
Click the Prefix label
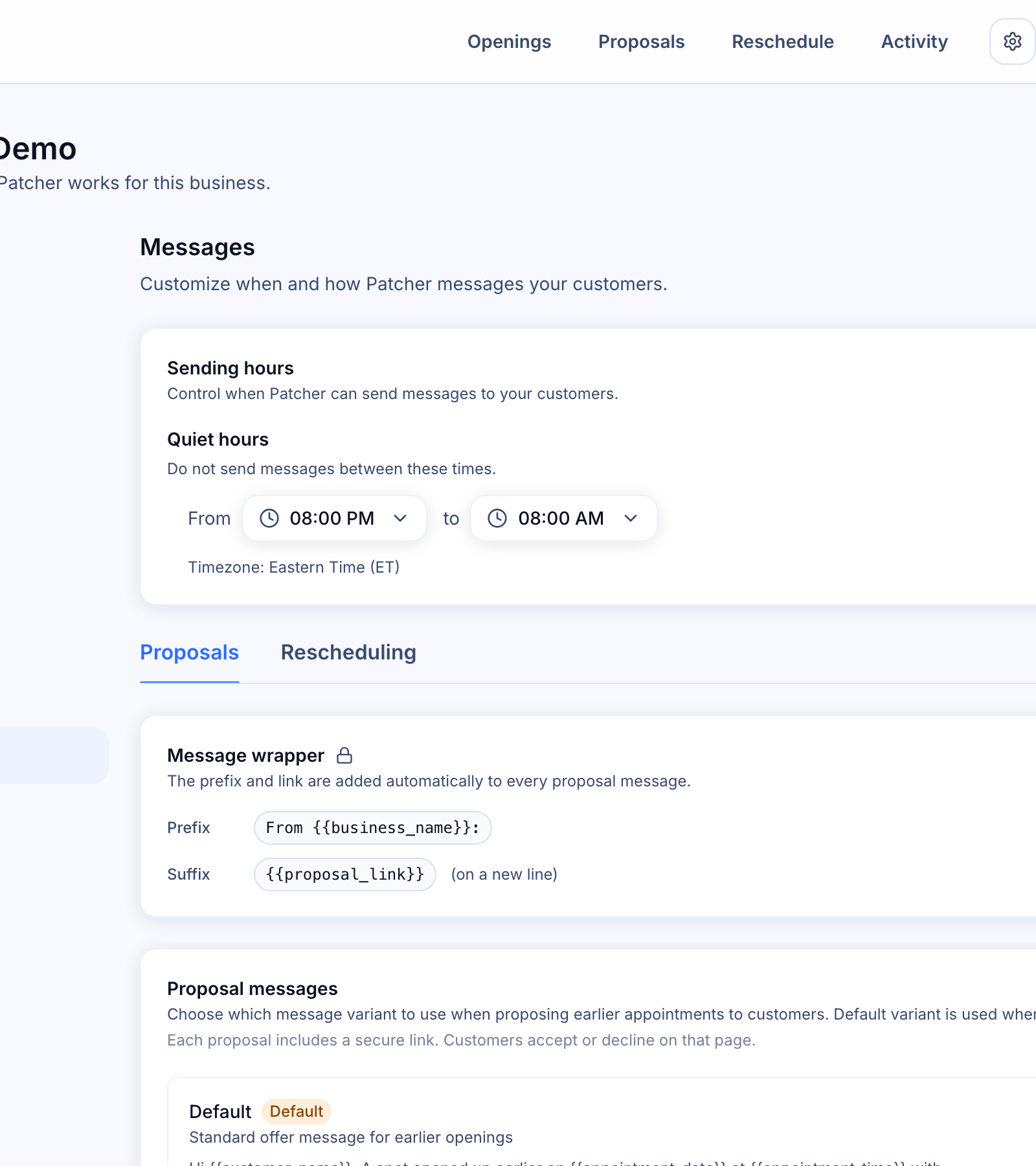pyautogui.click(x=189, y=828)
